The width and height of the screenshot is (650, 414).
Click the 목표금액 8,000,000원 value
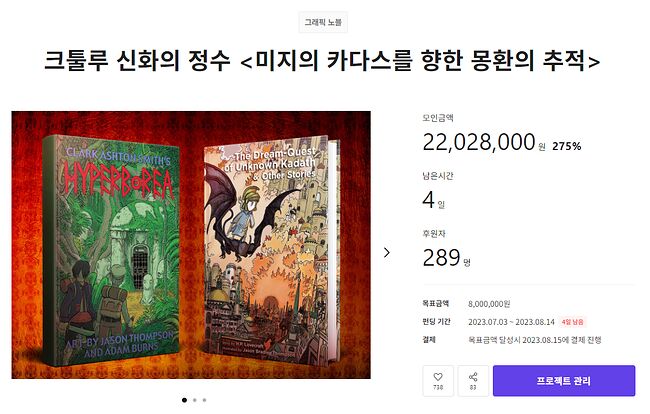coord(489,304)
